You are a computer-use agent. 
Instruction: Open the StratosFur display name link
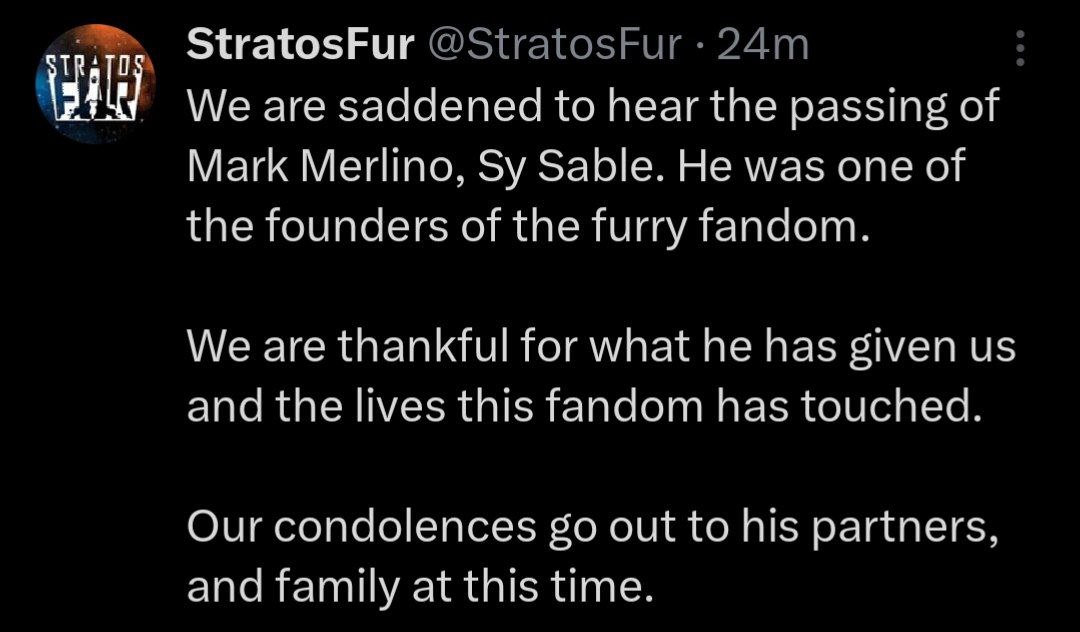click(x=300, y=46)
